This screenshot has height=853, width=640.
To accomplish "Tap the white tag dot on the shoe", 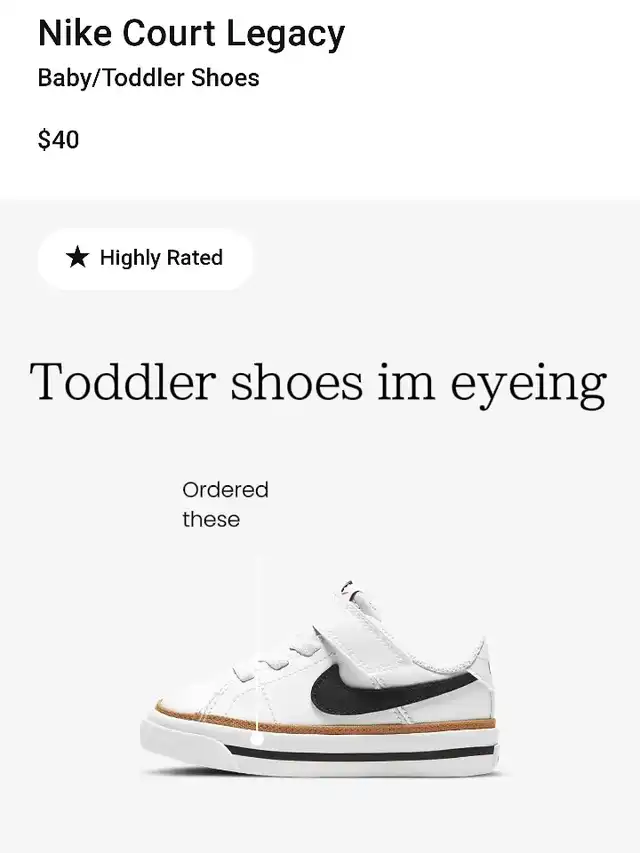I will click(257, 738).
